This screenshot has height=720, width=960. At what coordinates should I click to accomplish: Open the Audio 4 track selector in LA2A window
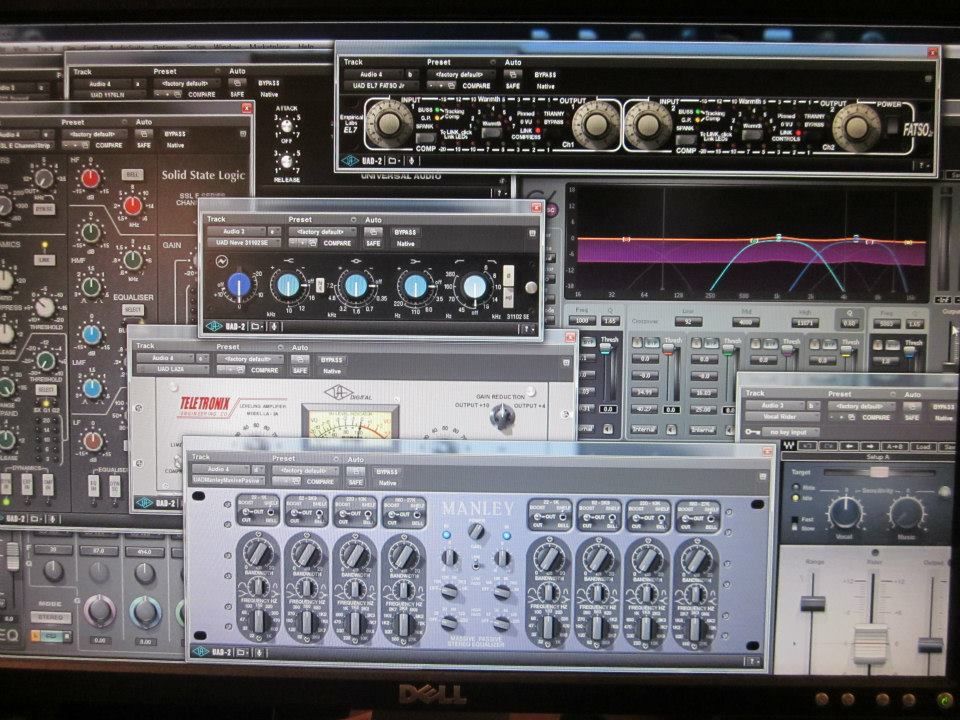[x=166, y=358]
